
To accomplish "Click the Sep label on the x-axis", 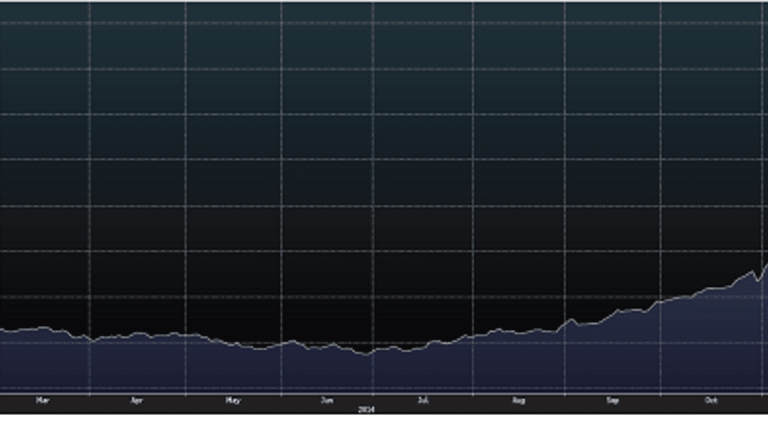I will tap(613, 400).
